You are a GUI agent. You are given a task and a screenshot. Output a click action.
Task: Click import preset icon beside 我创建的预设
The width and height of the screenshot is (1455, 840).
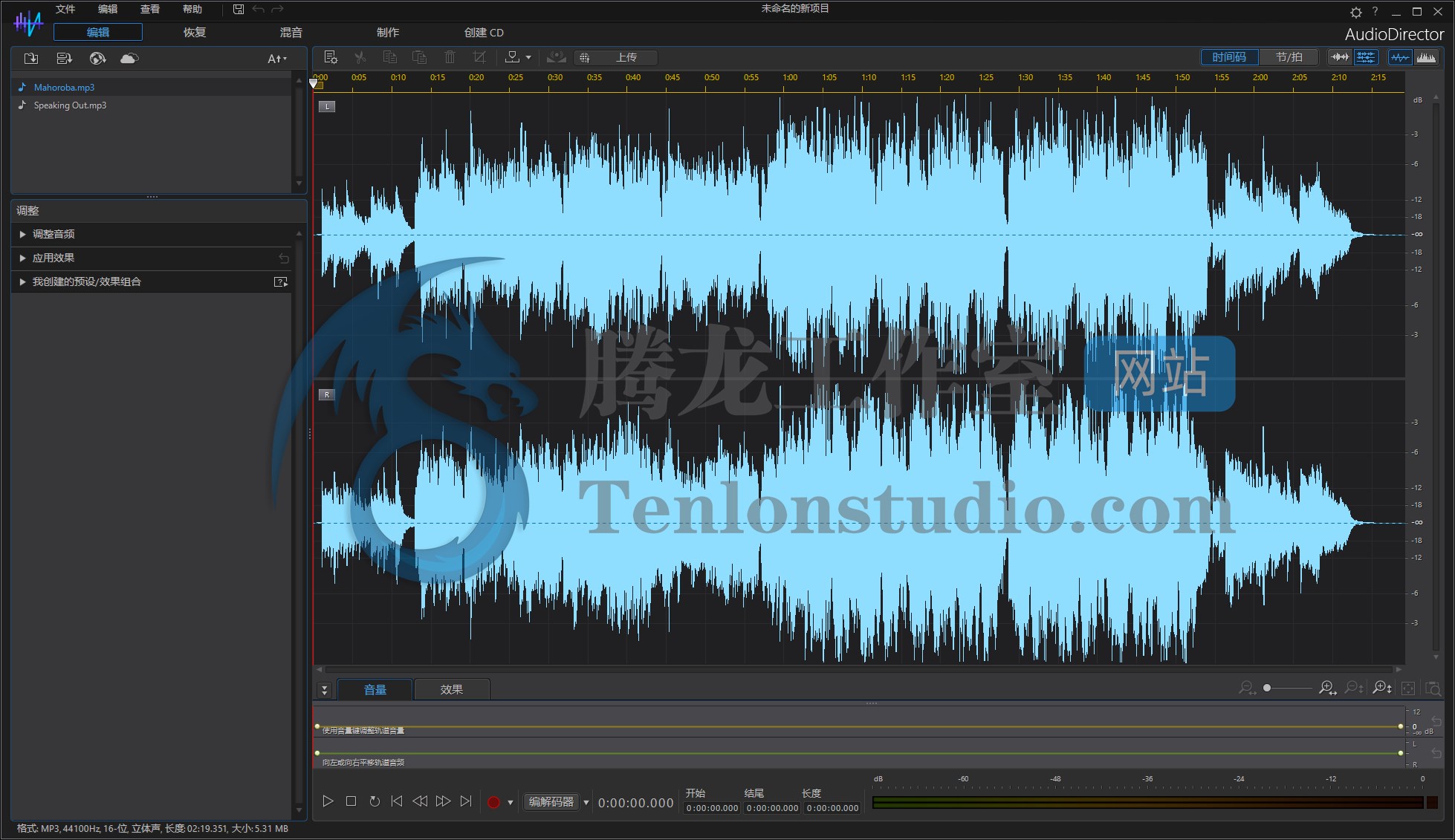point(281,281)
